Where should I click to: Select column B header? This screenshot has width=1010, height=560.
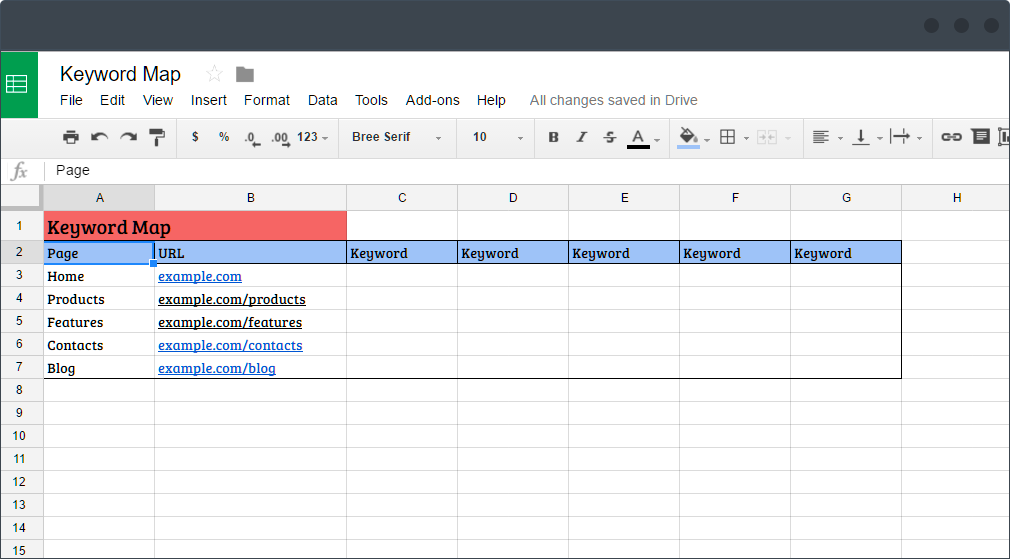[251, 198]
